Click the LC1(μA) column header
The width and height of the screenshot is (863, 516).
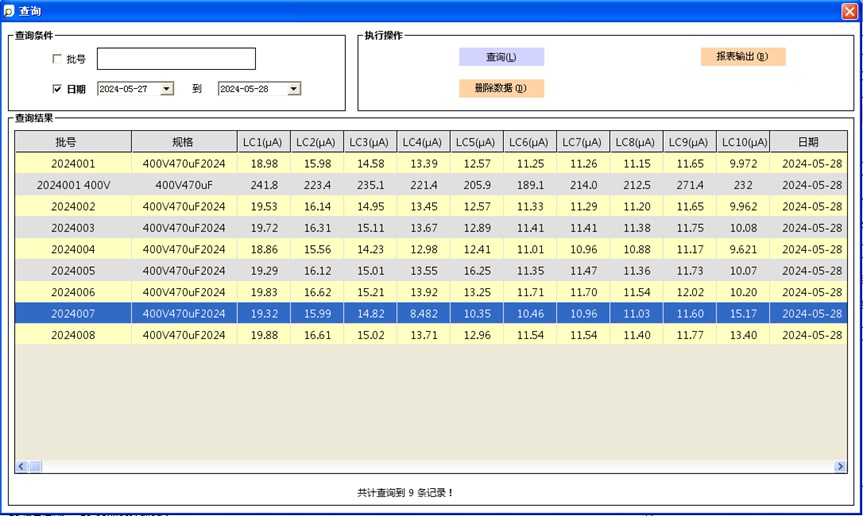pyautogui.click(x=263, y=142)
